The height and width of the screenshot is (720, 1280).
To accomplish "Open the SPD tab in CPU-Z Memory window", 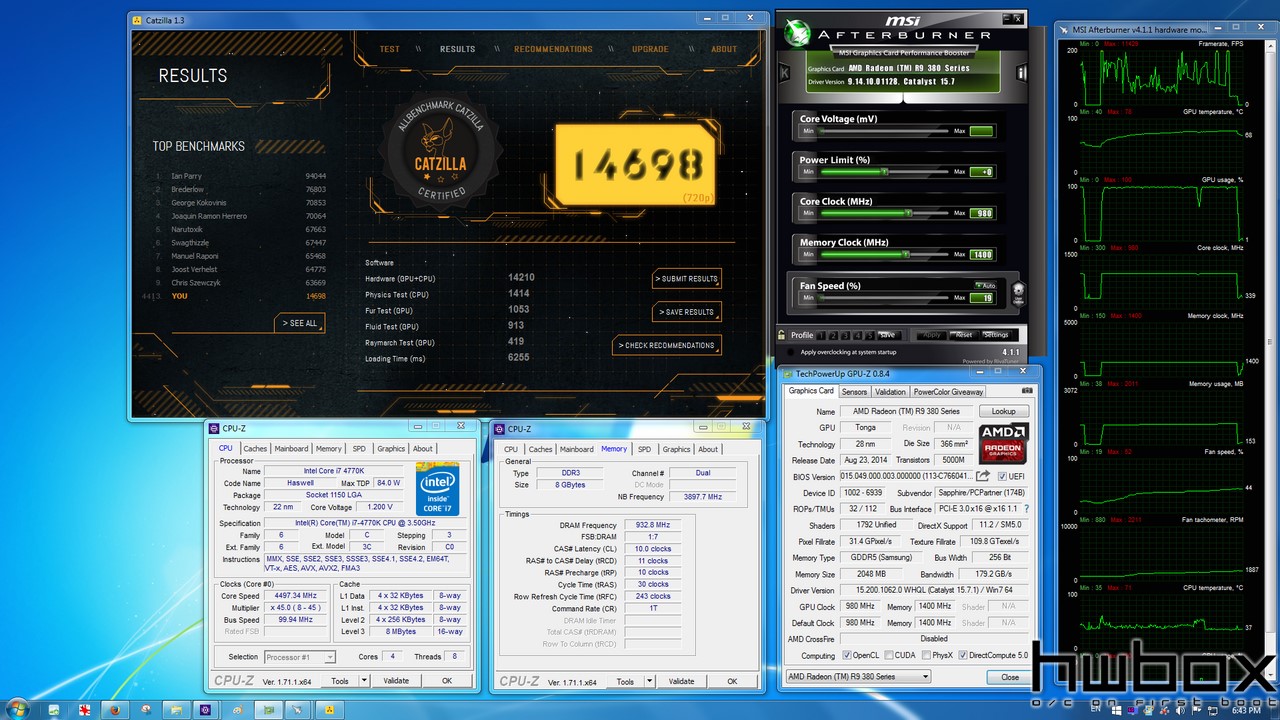I will coord(644,449).
